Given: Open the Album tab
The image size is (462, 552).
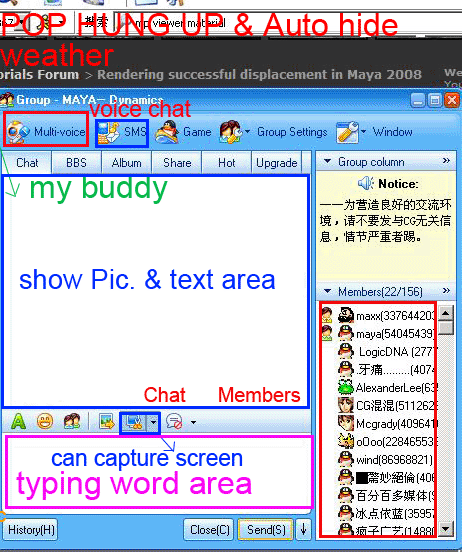Looking at the screenshot, I should point(126,163).
